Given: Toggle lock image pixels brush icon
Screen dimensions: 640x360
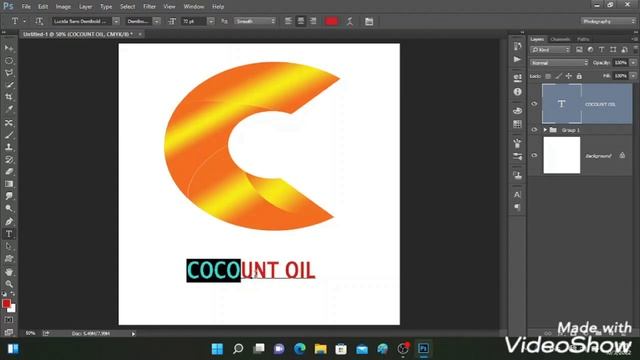Looking at the screenshot, I should click(558, 76).
